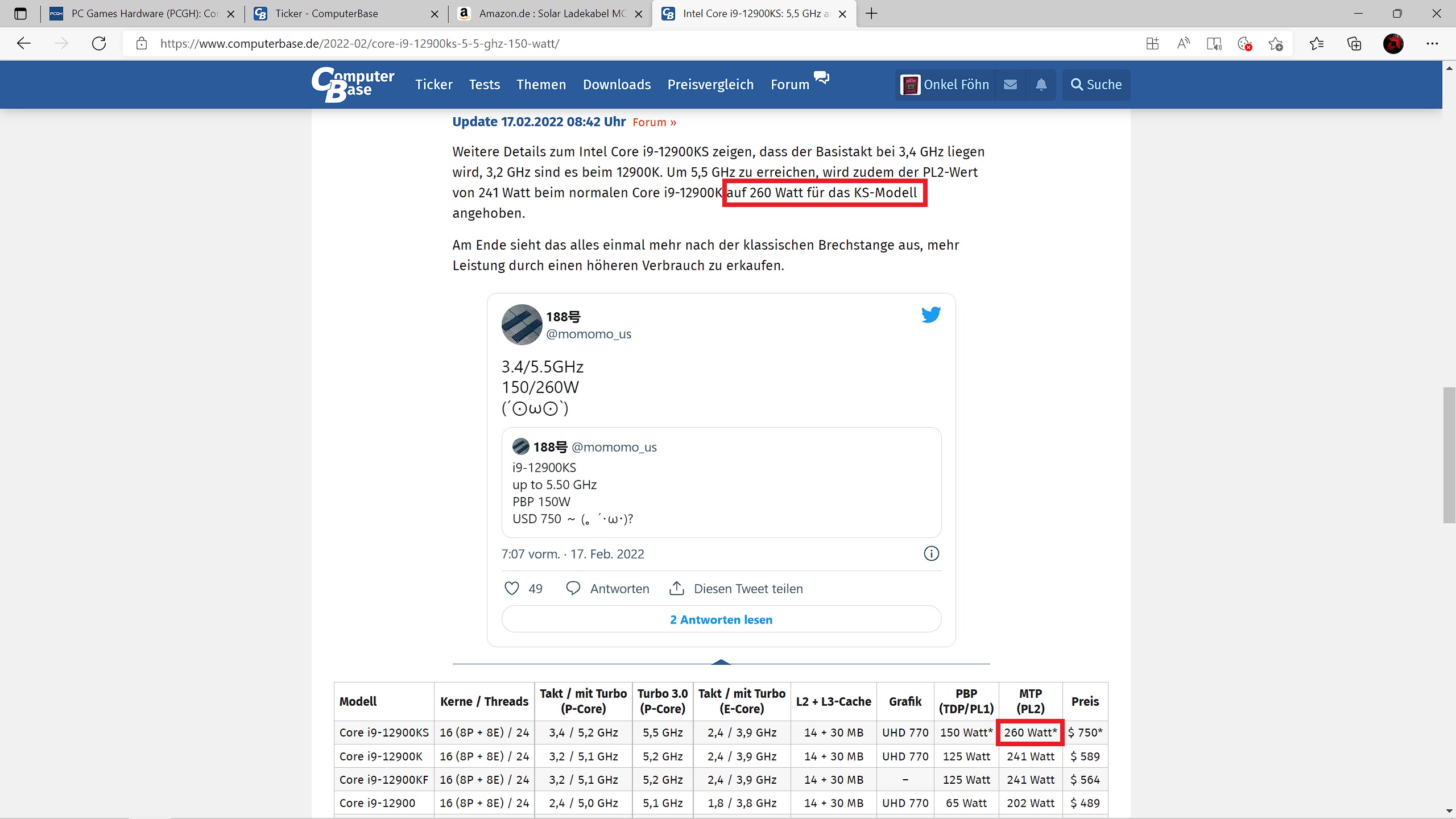
Task: Open the Preisvergleich menu item
Action: click(x=710, y=85)
